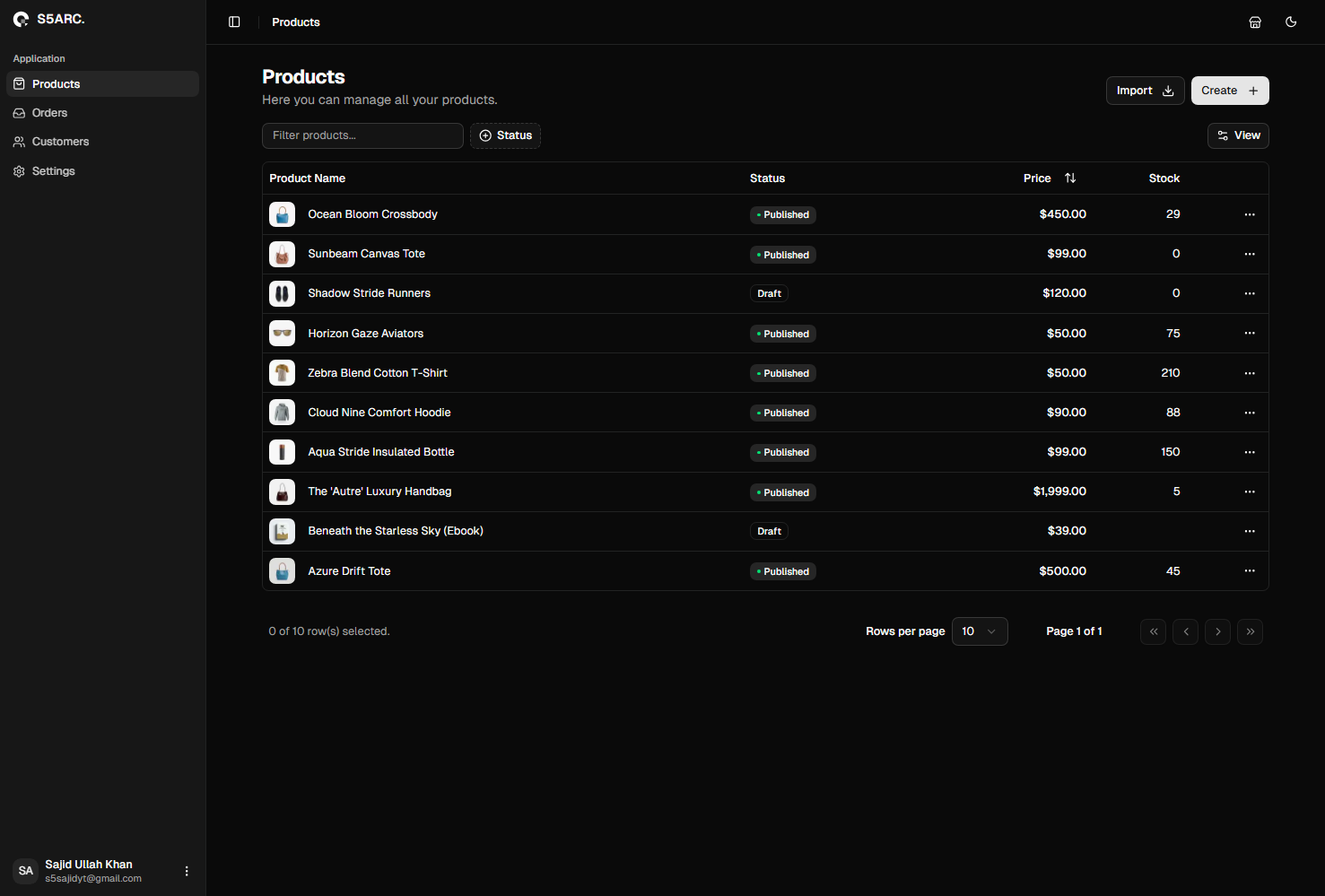Viewport: 1325px width, 896px height.
Task: Open the storefront icon in the top bar
Action: [1255, 22]
